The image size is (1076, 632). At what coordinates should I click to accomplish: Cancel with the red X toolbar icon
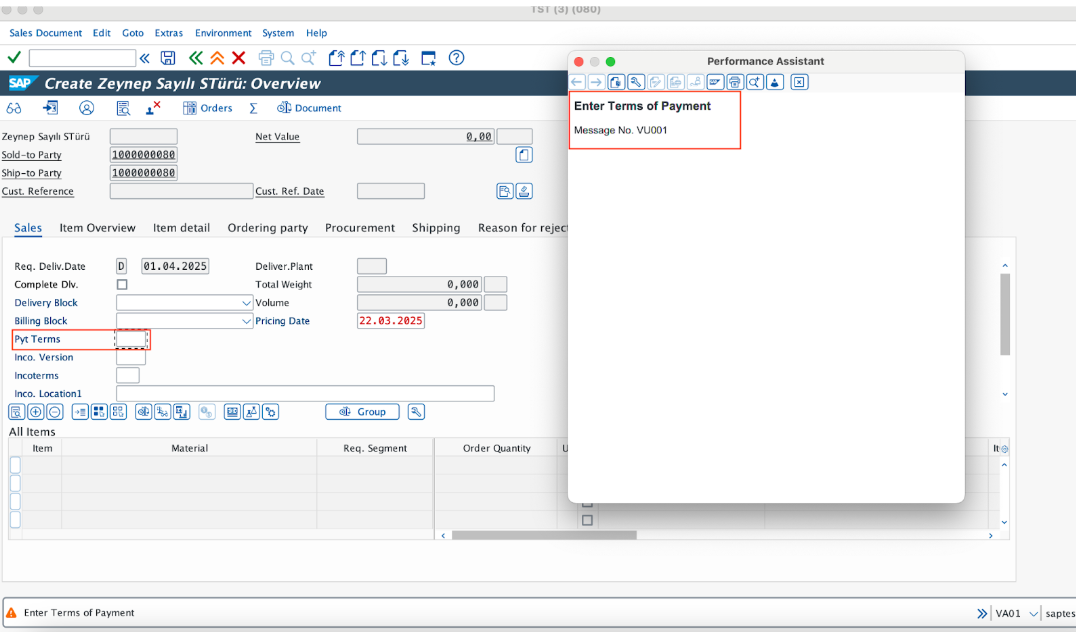tap(239, 58)
